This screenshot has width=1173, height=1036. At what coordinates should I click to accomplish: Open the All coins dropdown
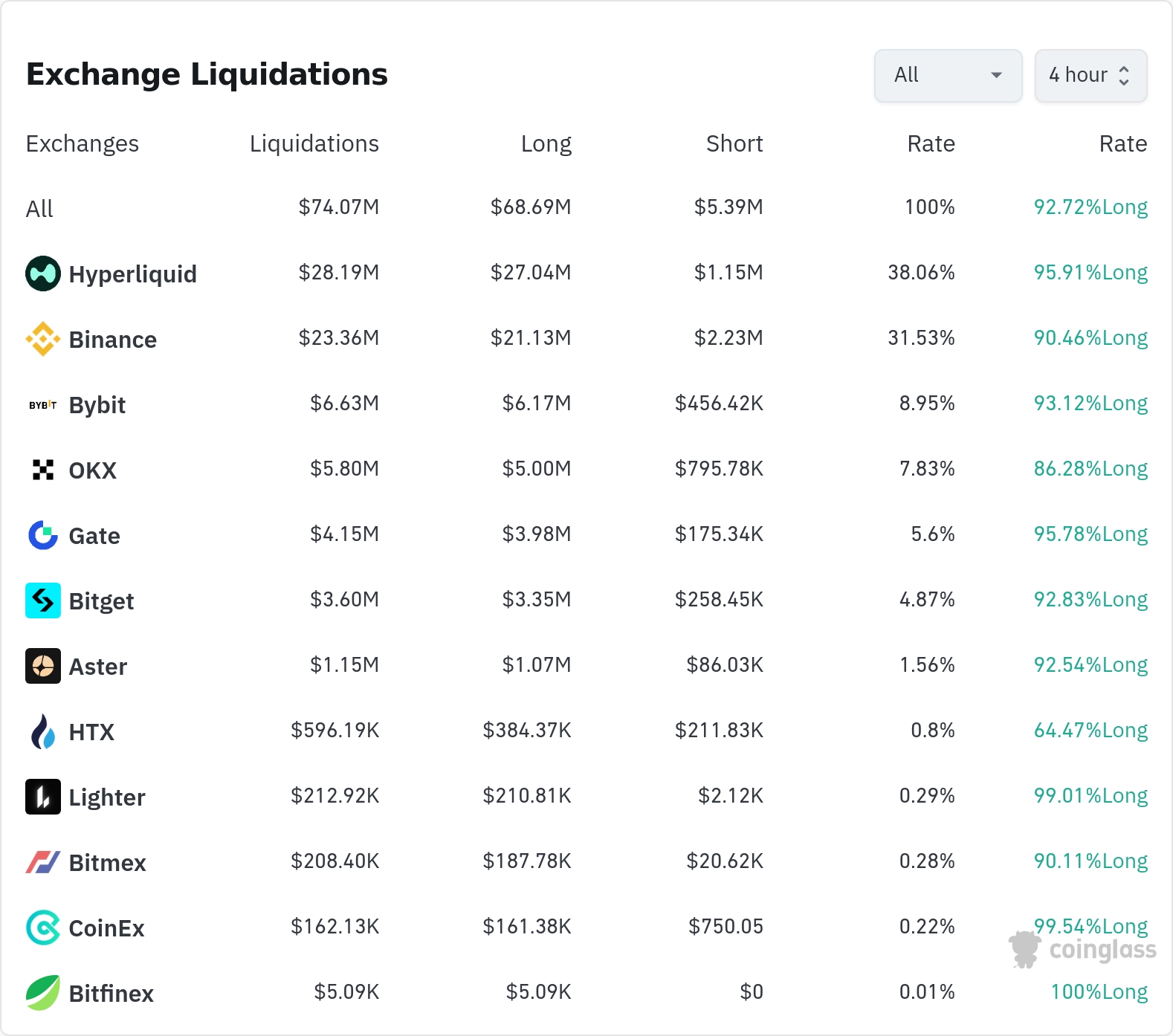point(949,75)
